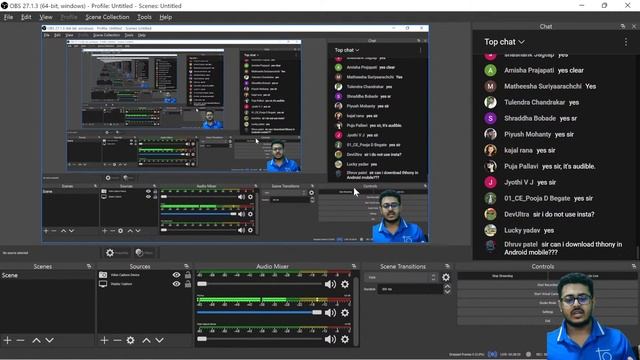This screenshot has width=640, height=360.
Task: Open gear settings of the blue-slider audio track
Action: [x=345, y=313]
